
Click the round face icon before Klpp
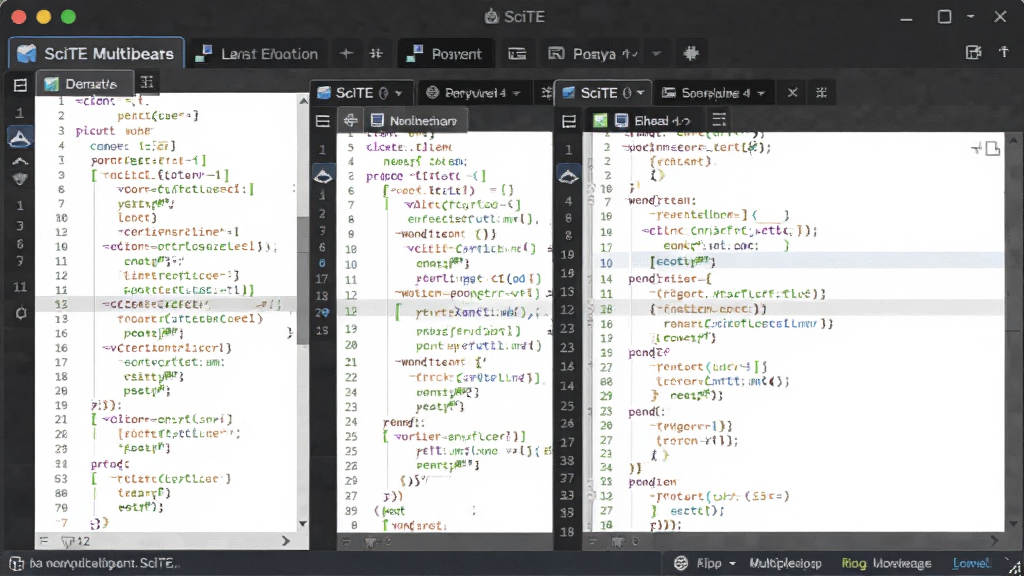point(681,563)
